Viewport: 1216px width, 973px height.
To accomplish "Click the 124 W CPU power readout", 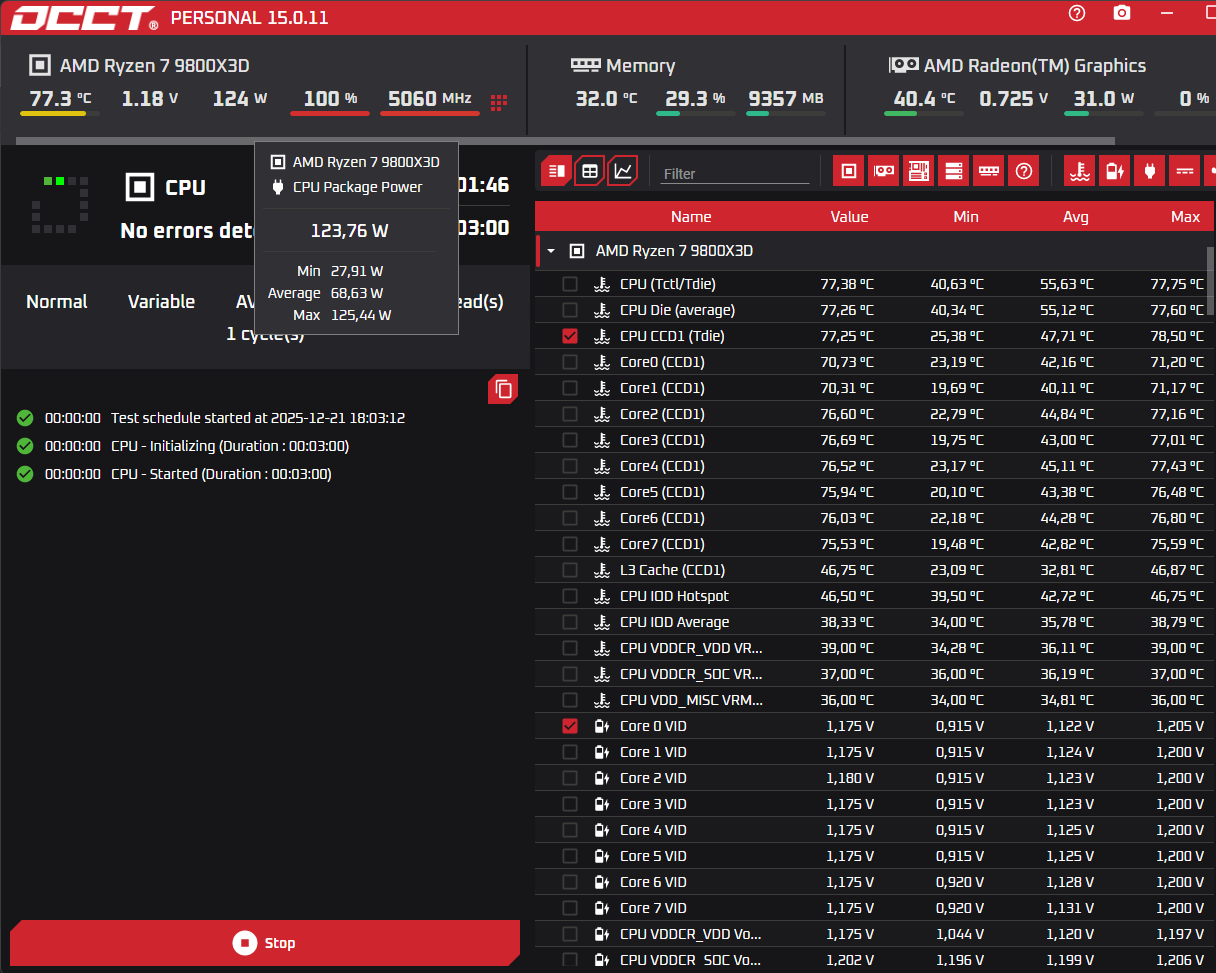I will click(x=240, y=98).
